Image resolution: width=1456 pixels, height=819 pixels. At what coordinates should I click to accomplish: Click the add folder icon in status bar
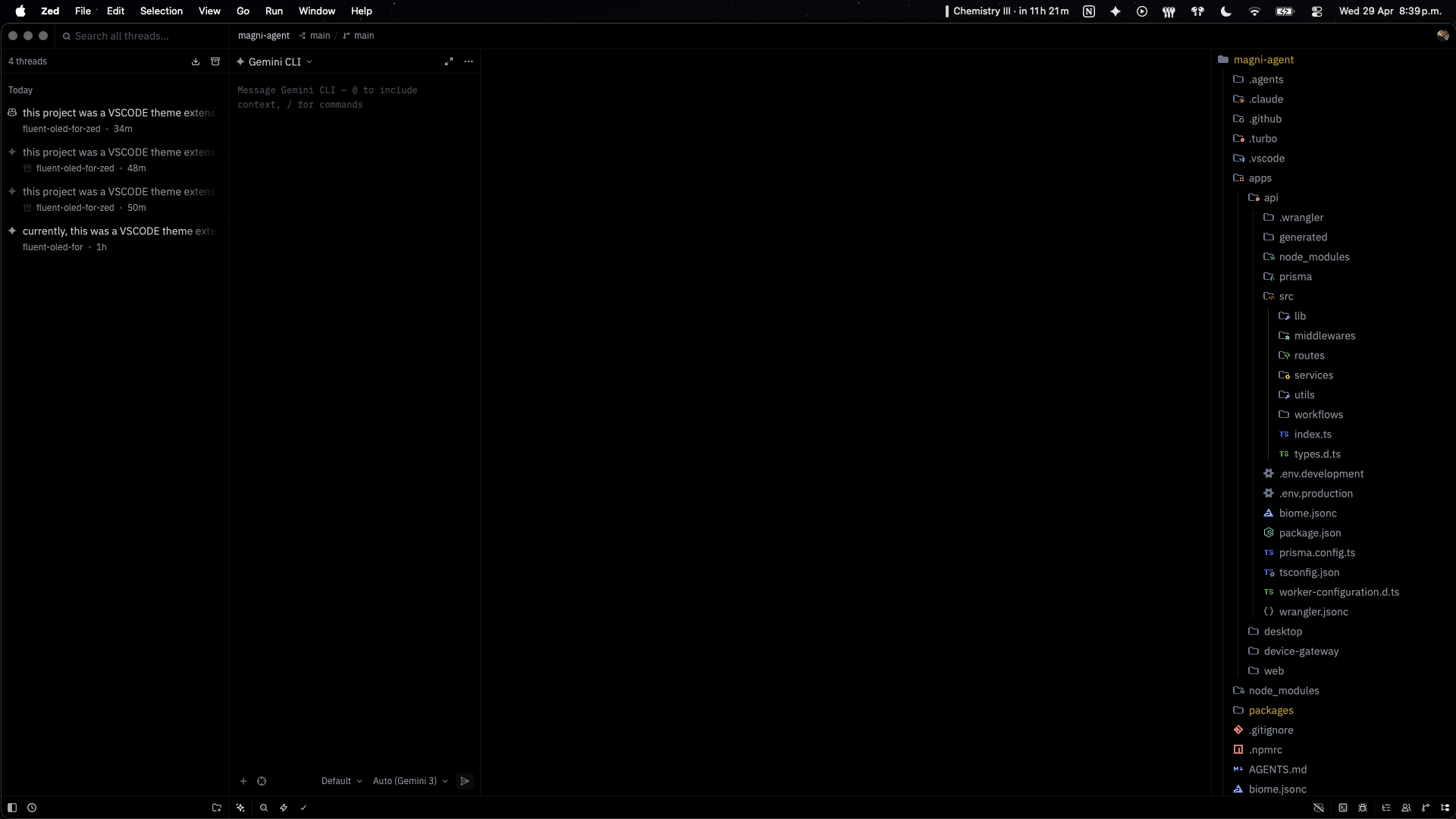217,808
